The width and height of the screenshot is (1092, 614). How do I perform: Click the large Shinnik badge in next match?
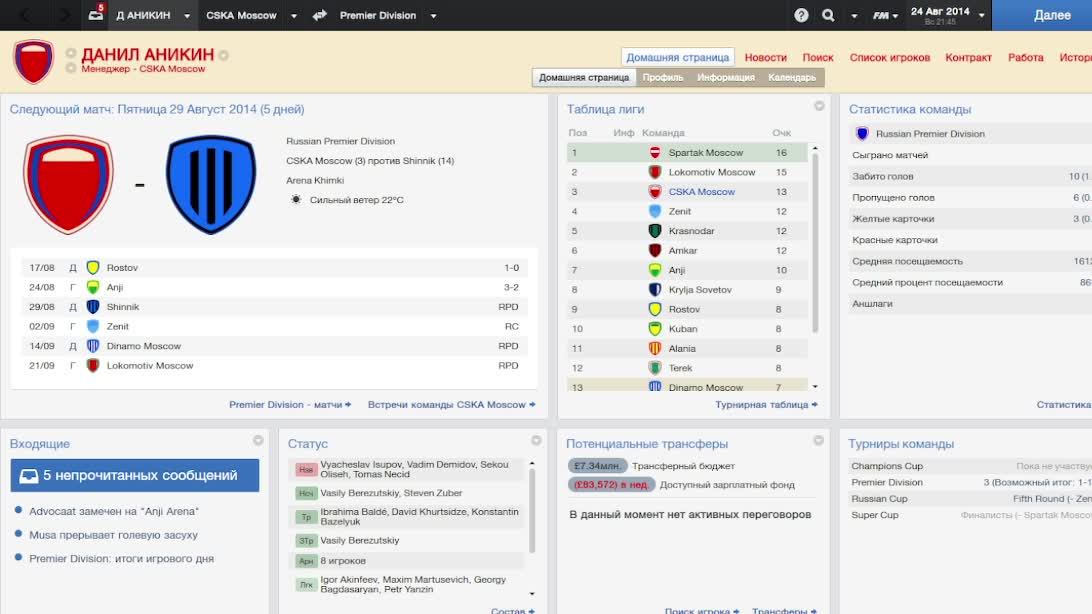click(211, 184)
